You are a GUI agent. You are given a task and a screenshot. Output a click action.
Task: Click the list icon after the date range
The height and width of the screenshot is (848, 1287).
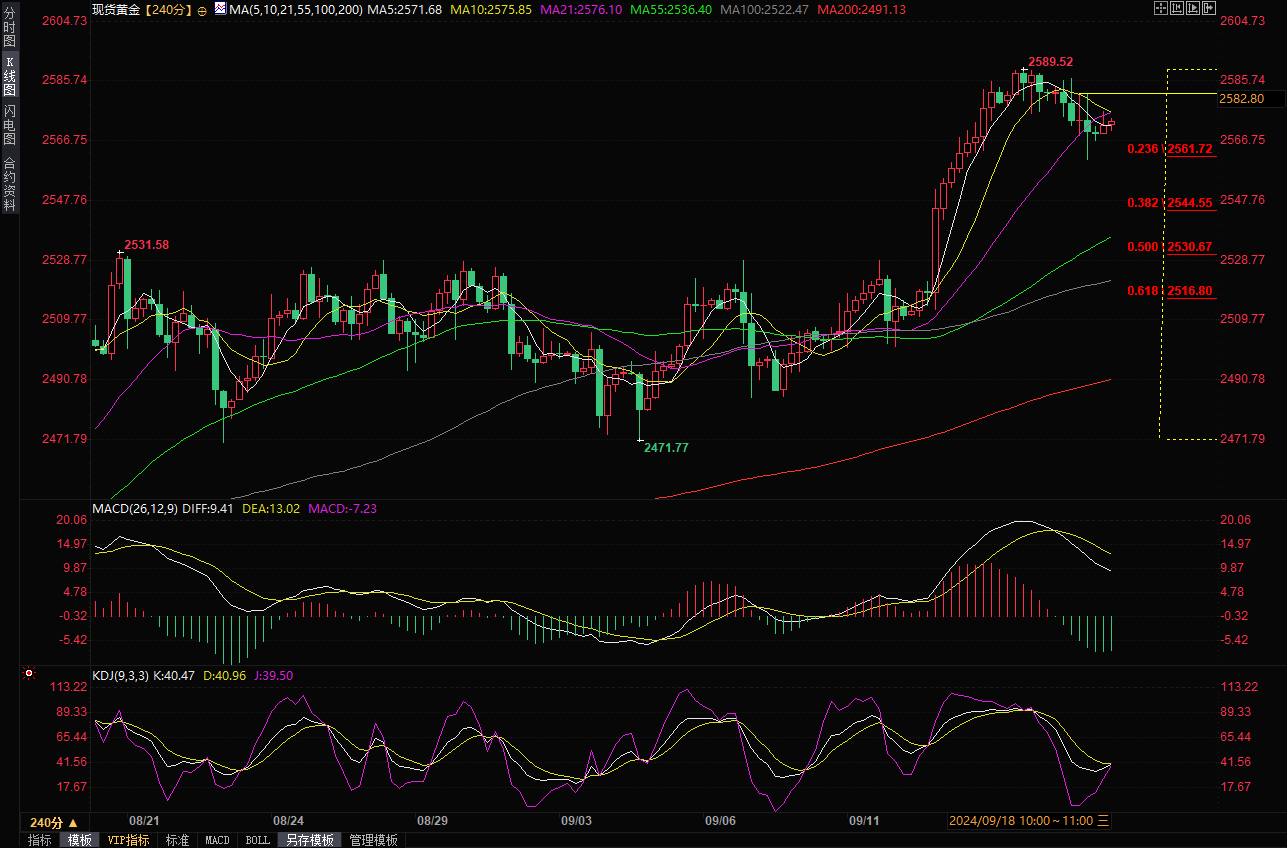(x=1103, y=821)
